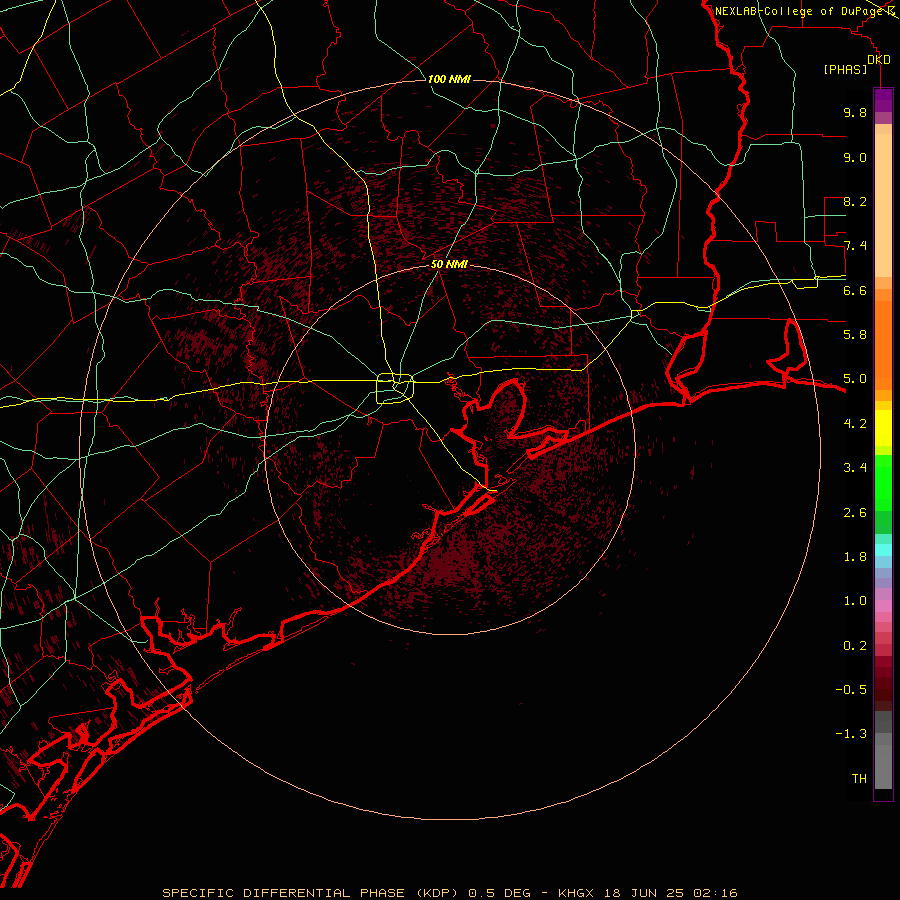This screenshot has height=900, width=900.
Task: Click the 02:16 timestamp
Action: (715, 893)
